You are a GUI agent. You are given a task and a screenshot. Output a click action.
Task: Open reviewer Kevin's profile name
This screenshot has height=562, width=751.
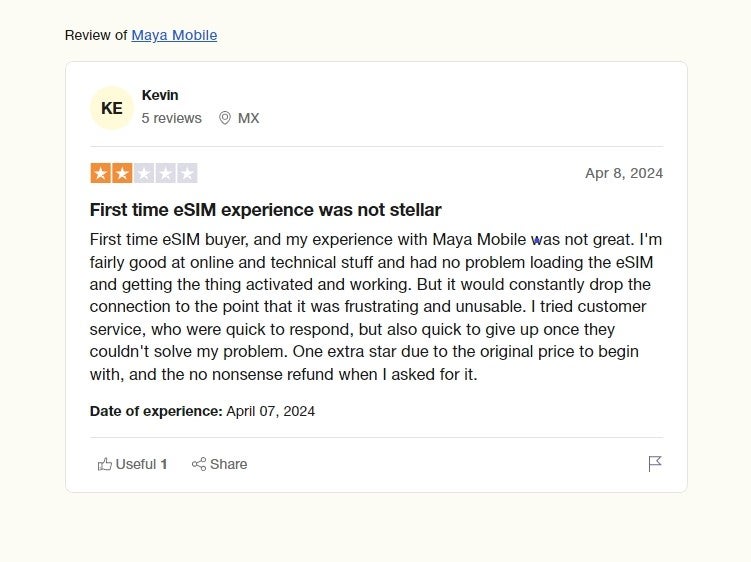click(x=160, y=95)
